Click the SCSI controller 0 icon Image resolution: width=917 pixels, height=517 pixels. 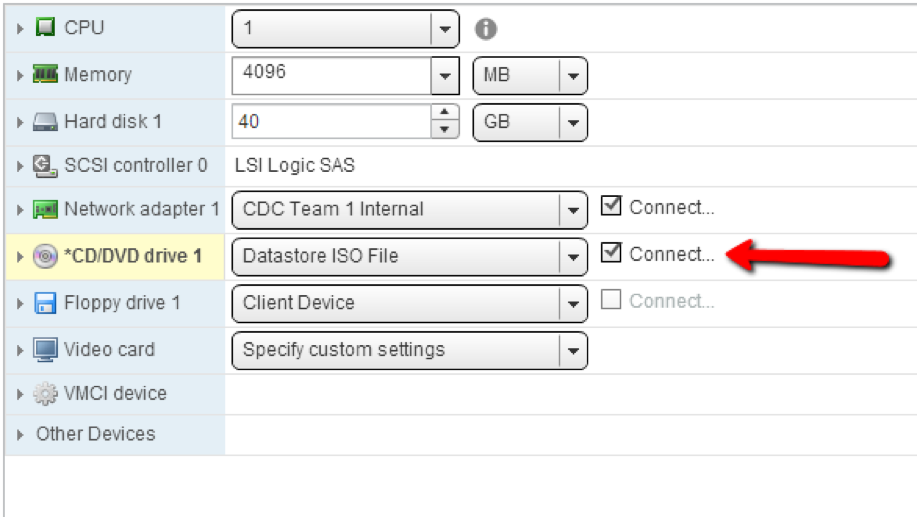point(46,165)
